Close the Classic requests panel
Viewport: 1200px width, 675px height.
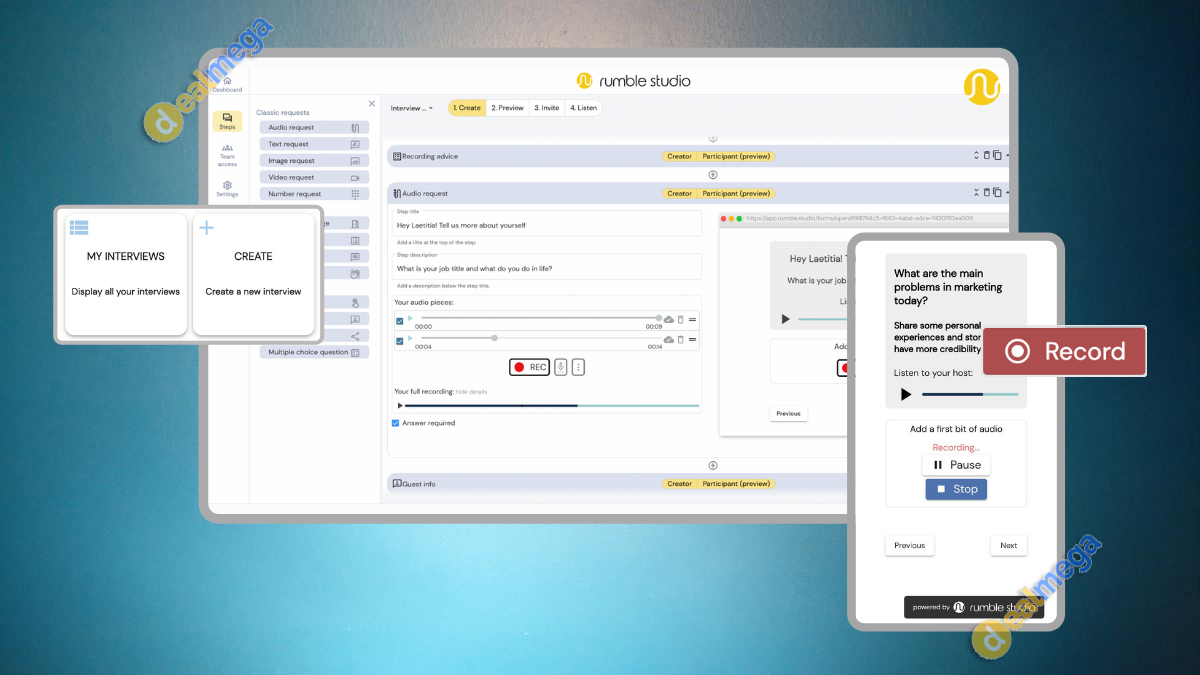pyautogui.click(x=372, y=103)
